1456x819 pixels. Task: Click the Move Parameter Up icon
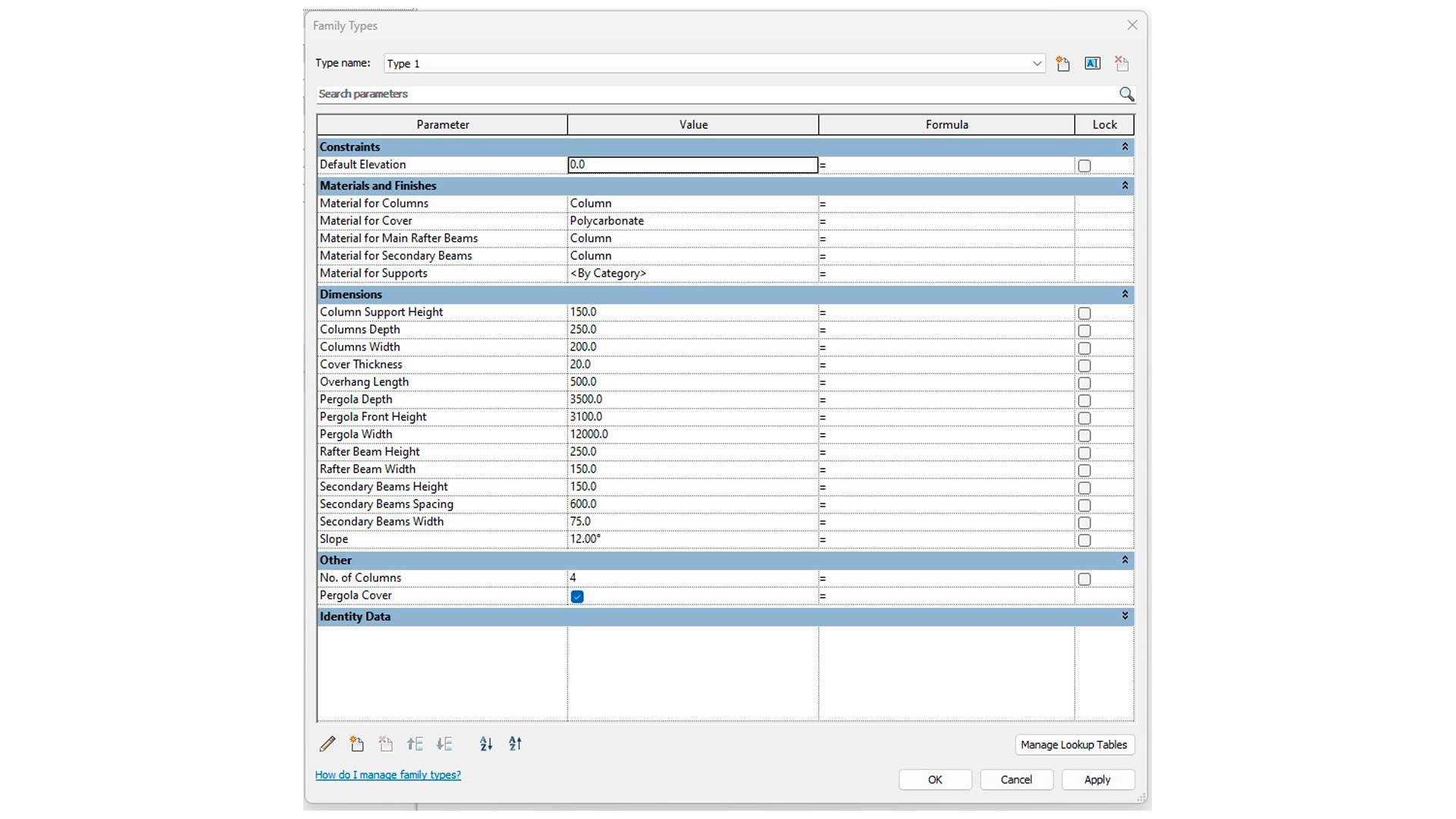pyautogui.click(x=415, y=744)
